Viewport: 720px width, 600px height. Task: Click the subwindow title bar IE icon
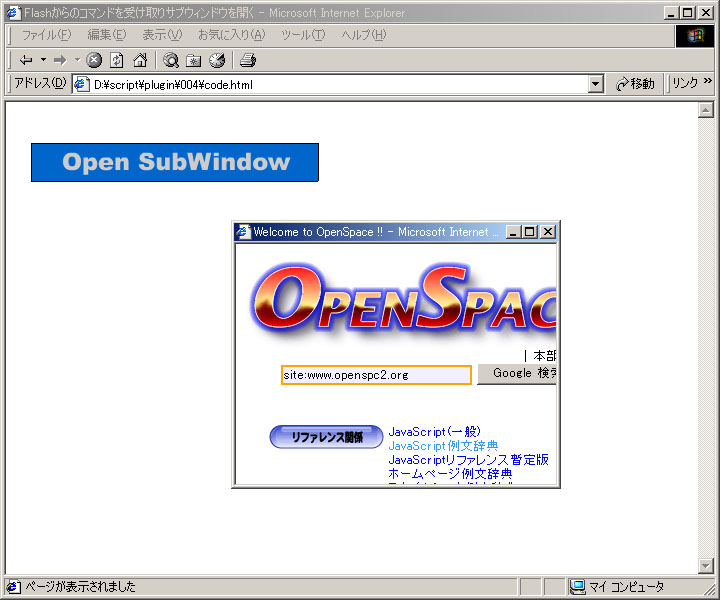click(x=243, y=232)
